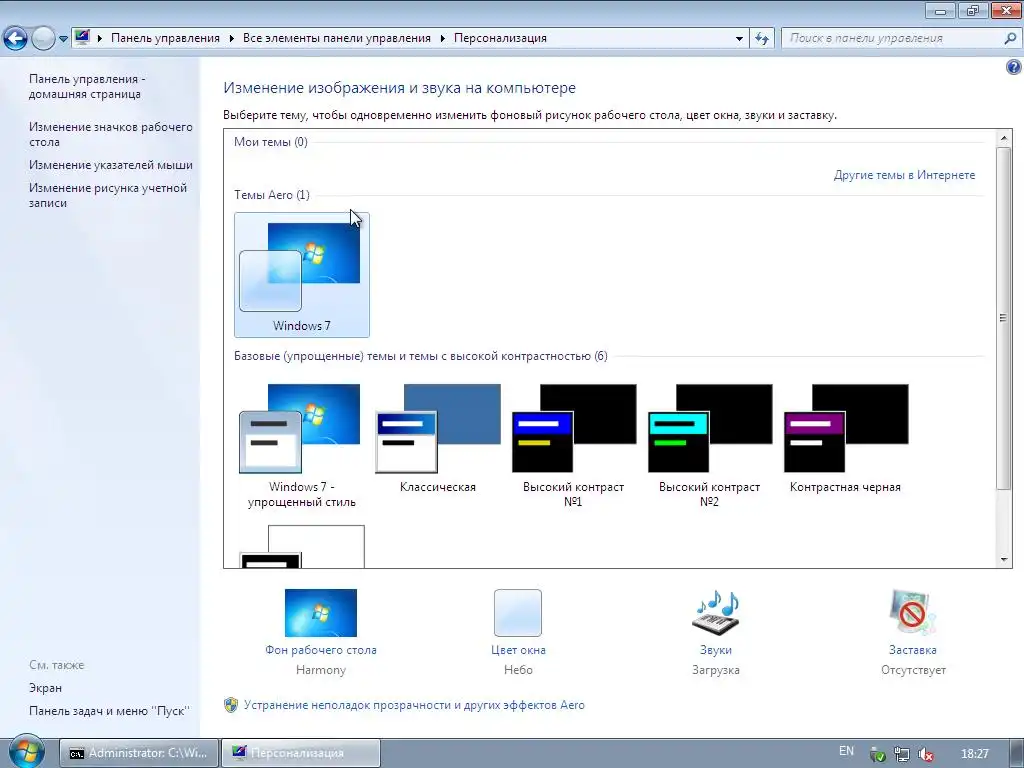Click the EN language indicator

coord(846,751)
